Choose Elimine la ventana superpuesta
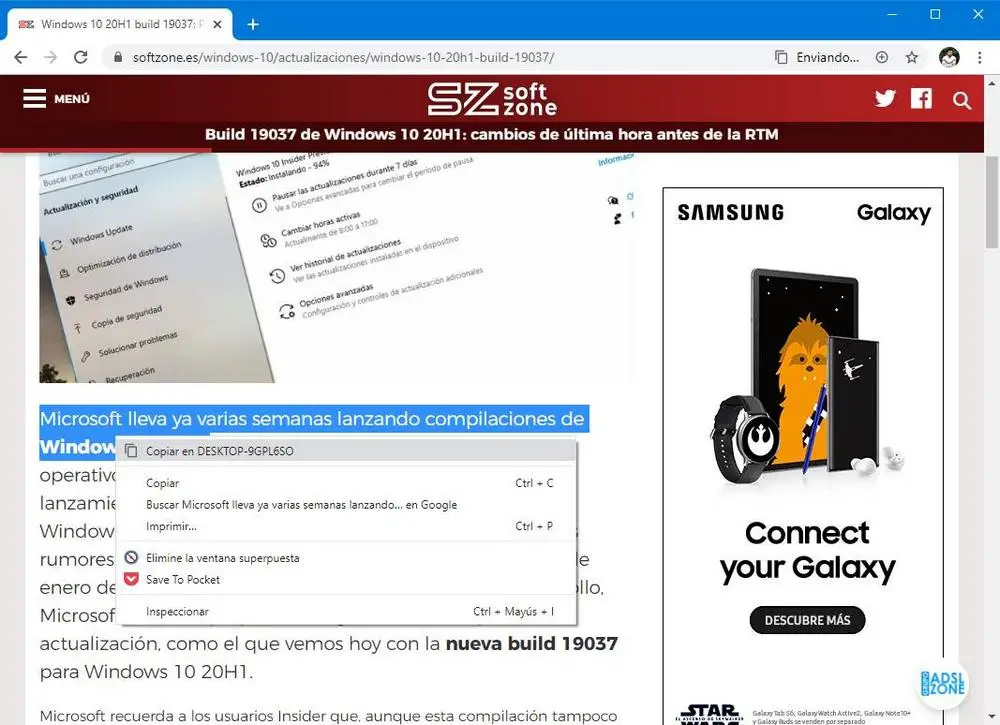This screenshot has width=1000, height=725. (346, 558)
